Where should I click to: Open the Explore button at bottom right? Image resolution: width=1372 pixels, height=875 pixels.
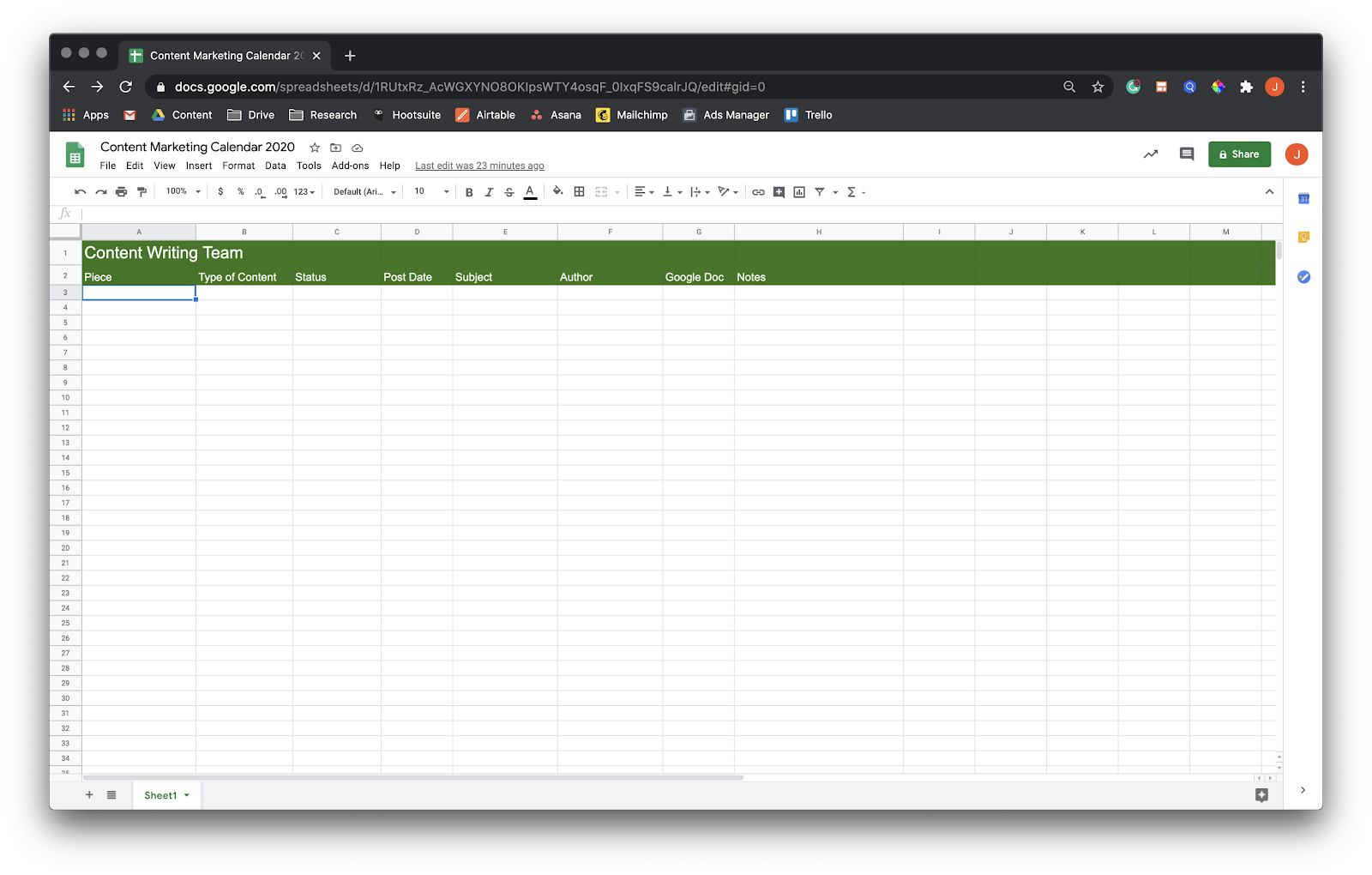[1261, 795]
